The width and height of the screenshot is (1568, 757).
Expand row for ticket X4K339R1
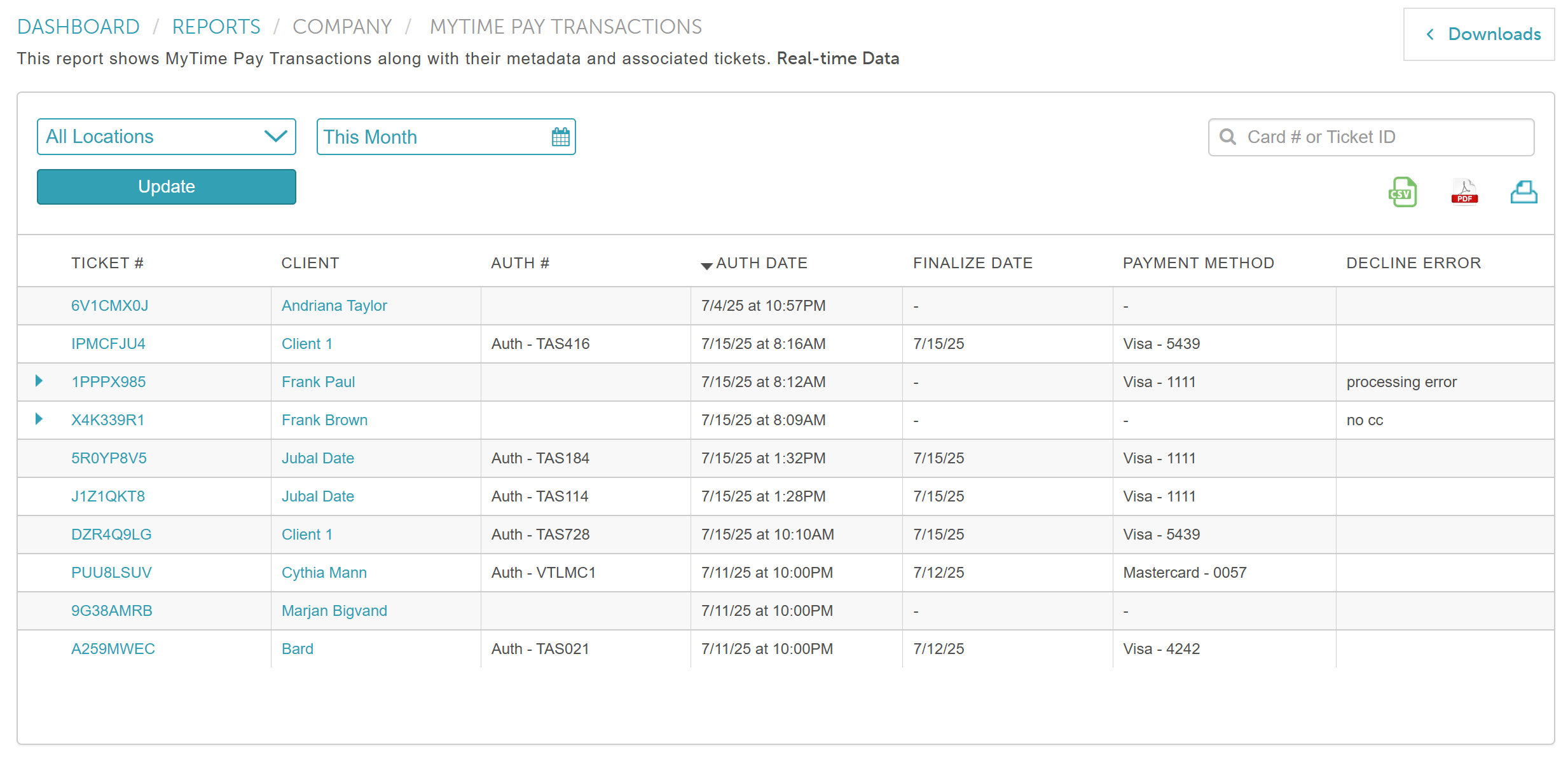(39, 419)
